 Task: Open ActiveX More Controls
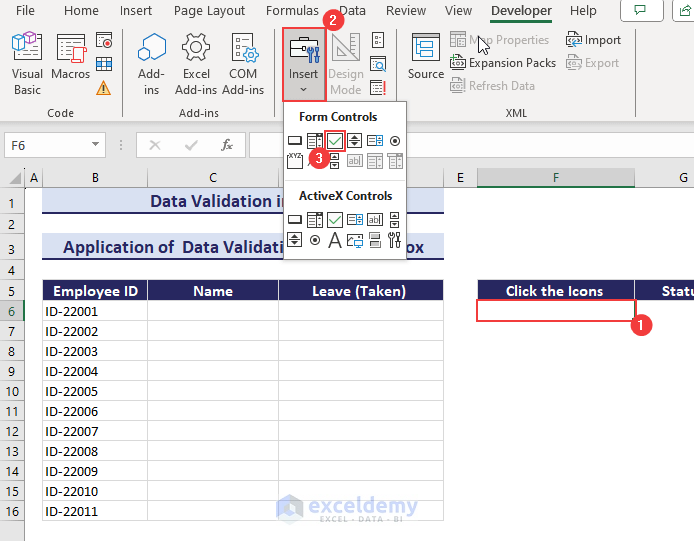pos(394,240)
